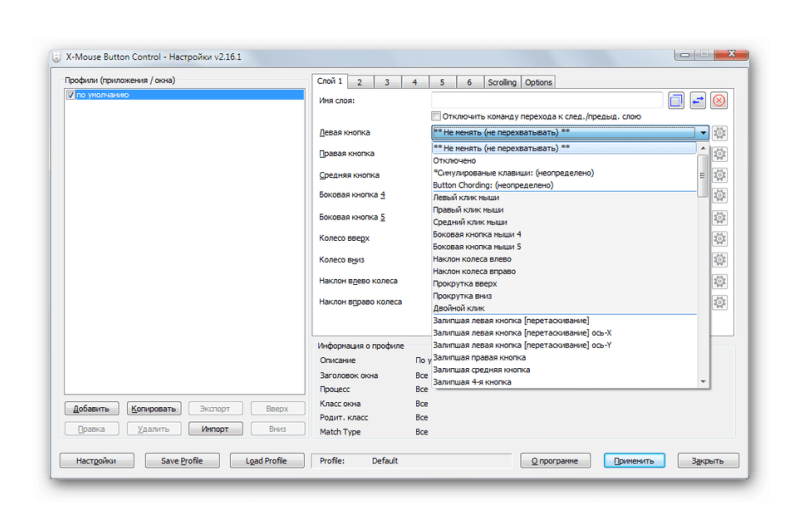800x530 pixels.
Task: Click the Load Profile button
Action: pyautogui.click(x=266, y=461)
